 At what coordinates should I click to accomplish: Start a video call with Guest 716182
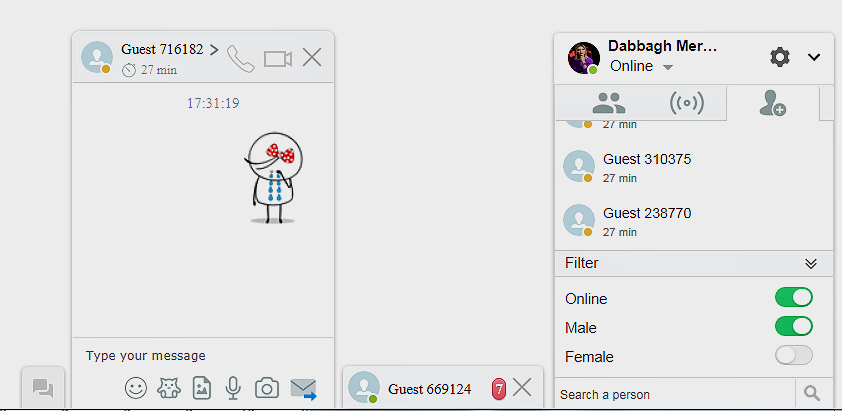click(278, 59)
